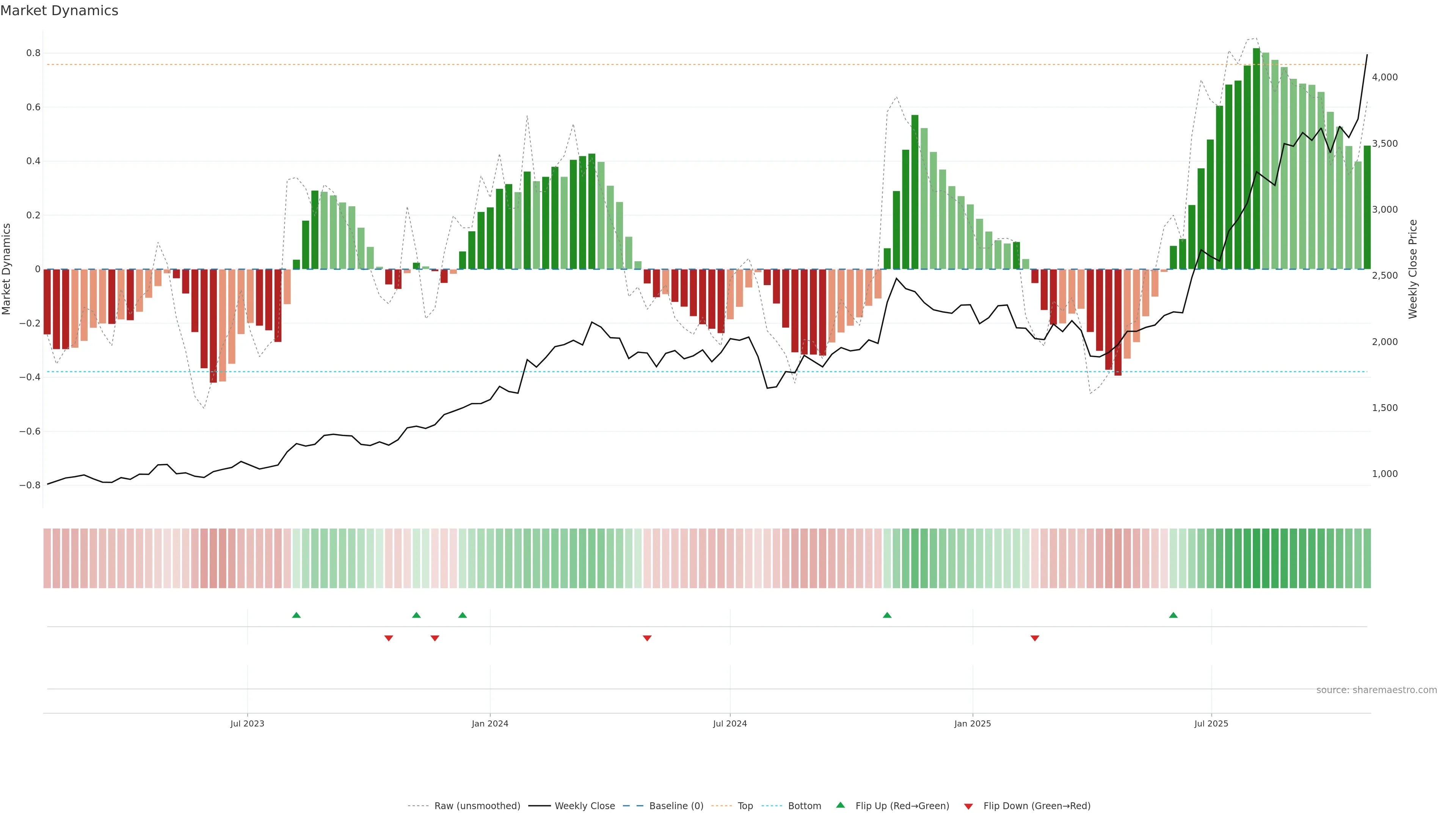The height and width of the screenshot is (819, 1456).
Task: Click the 4,000 label on the price axis
Action: coord(1385,77)
